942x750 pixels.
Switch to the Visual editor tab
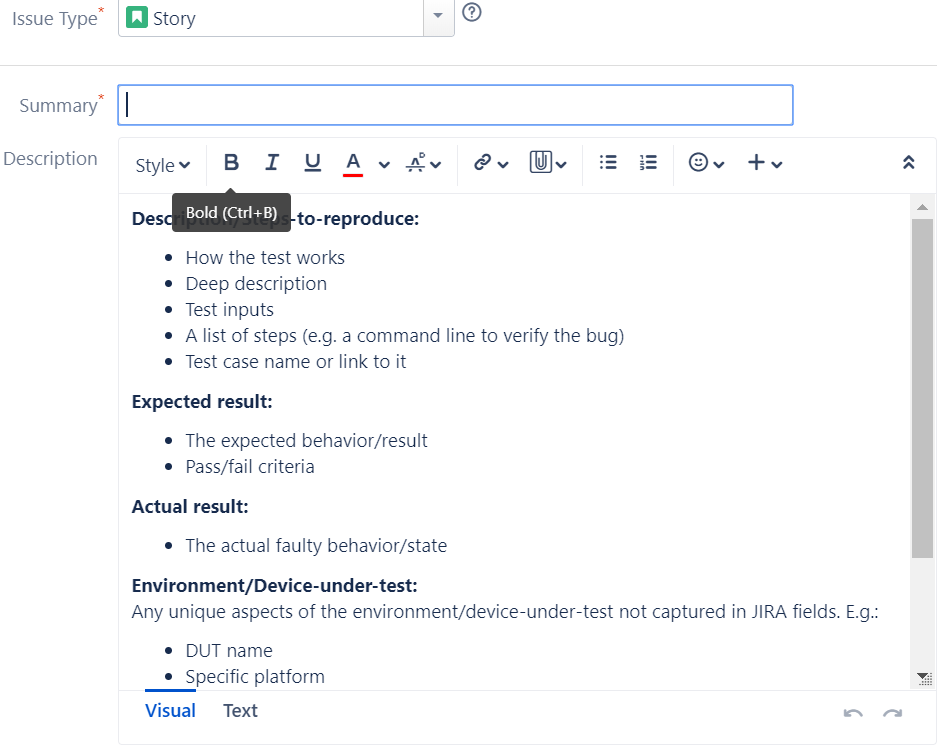pos(171,711)
